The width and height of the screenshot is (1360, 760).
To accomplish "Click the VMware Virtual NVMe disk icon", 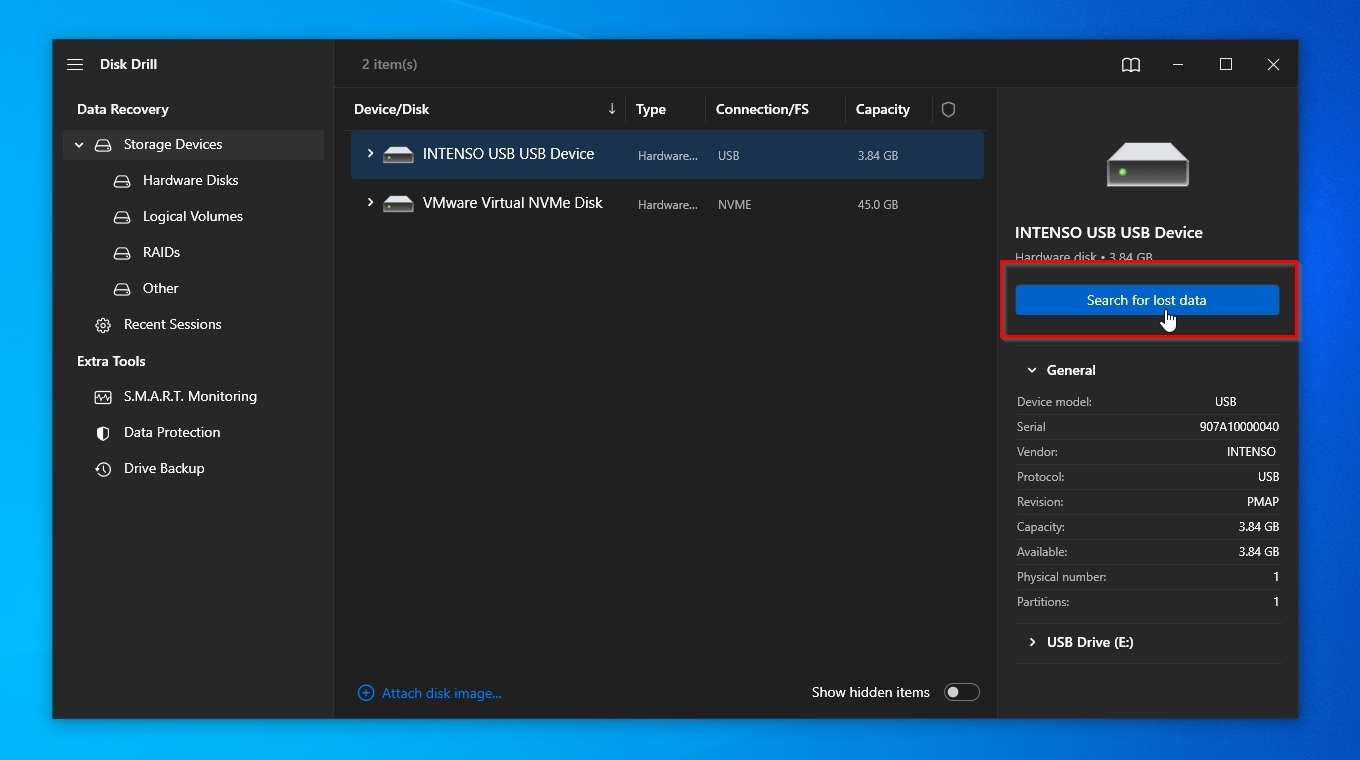I will [398, 204].
